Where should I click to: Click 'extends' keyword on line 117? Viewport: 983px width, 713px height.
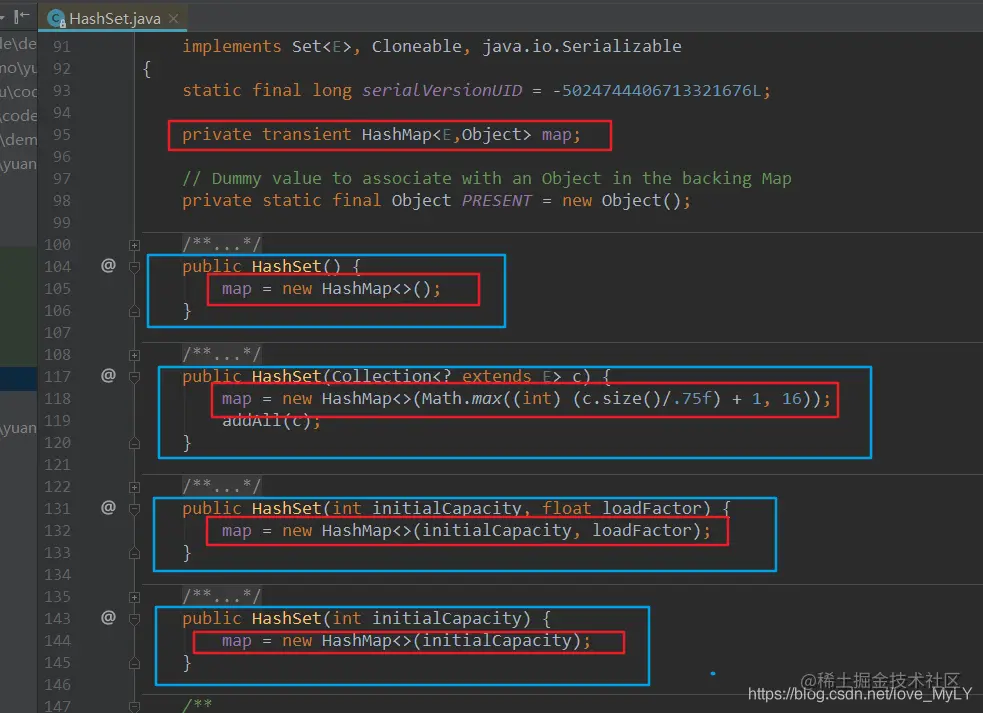[x=497, y=376]
